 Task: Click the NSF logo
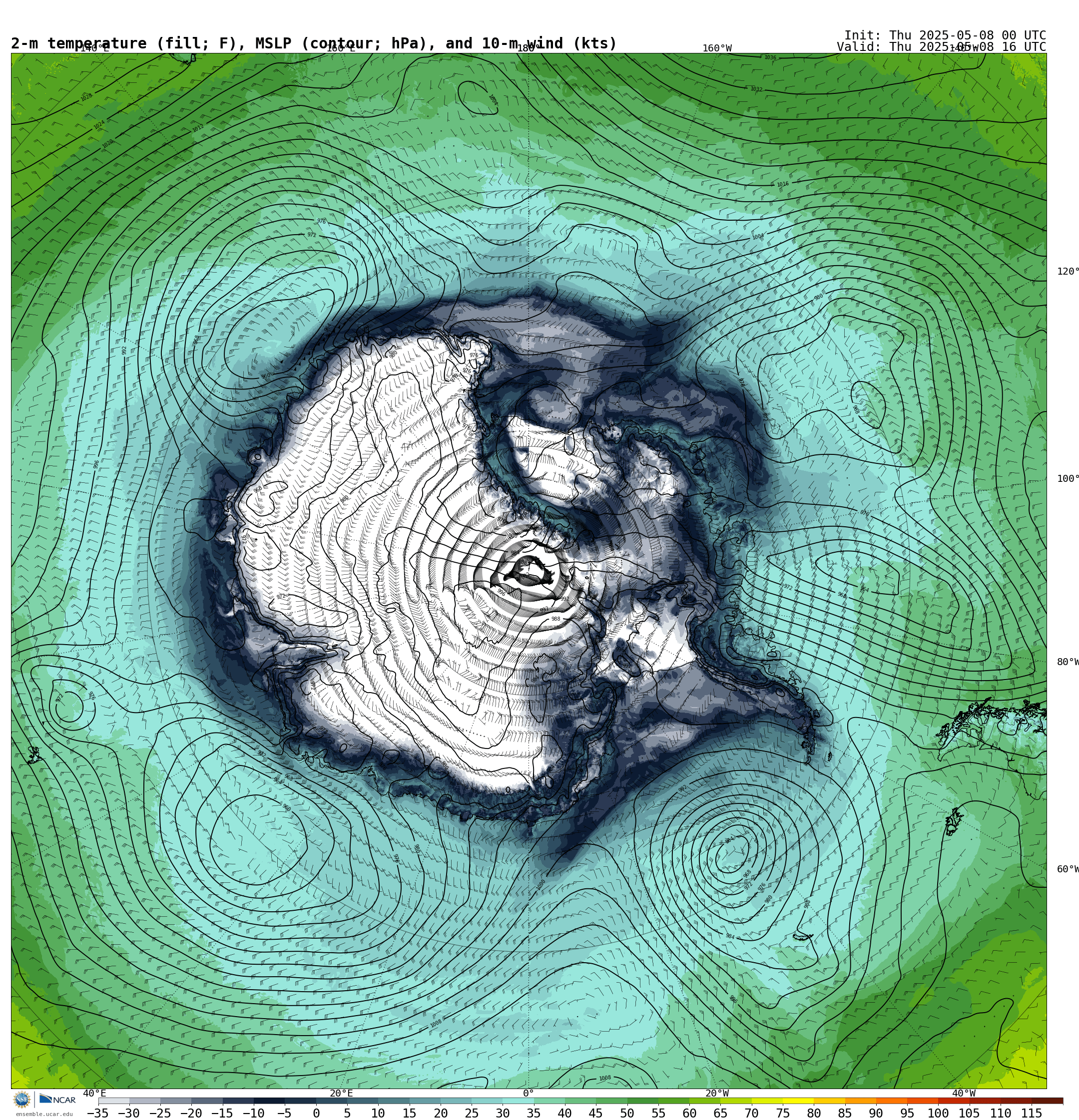[x=21, y=1099]
